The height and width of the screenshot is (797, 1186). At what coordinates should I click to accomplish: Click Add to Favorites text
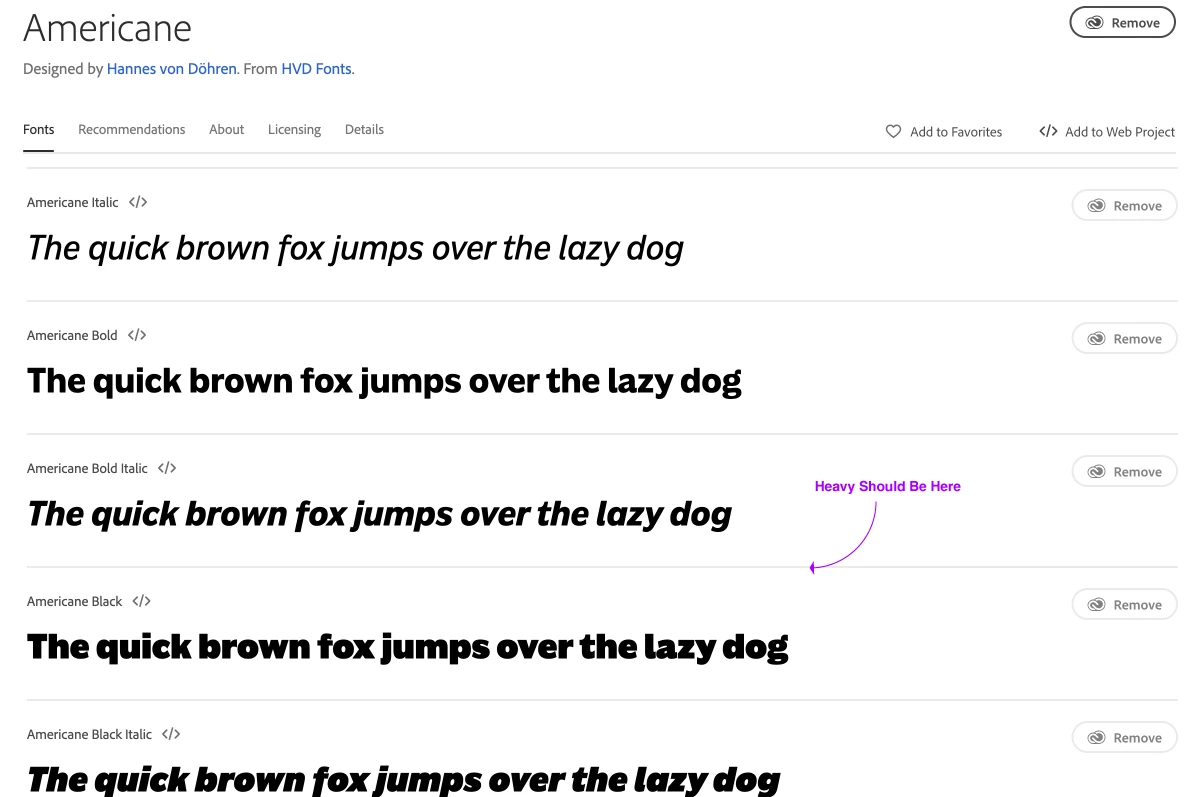point(956,132)
